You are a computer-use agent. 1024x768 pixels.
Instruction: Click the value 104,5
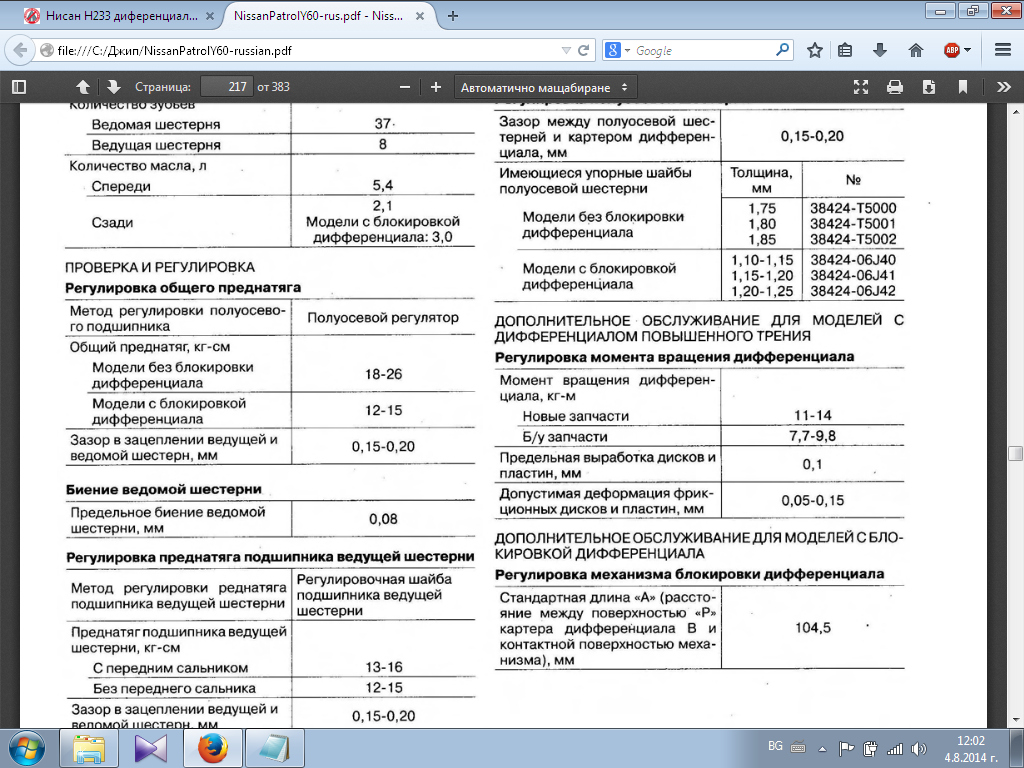click(x=813, y=628)
